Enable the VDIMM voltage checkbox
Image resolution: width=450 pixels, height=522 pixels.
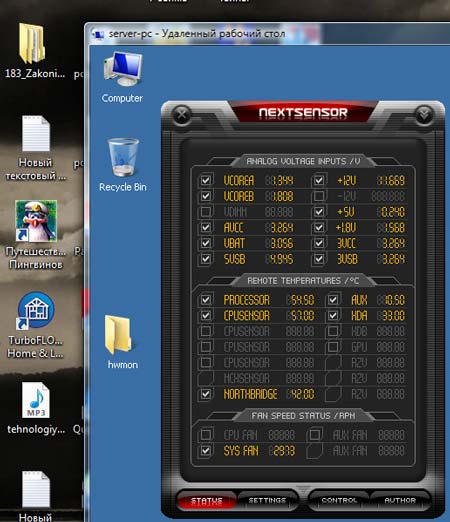tap(206, 212)
